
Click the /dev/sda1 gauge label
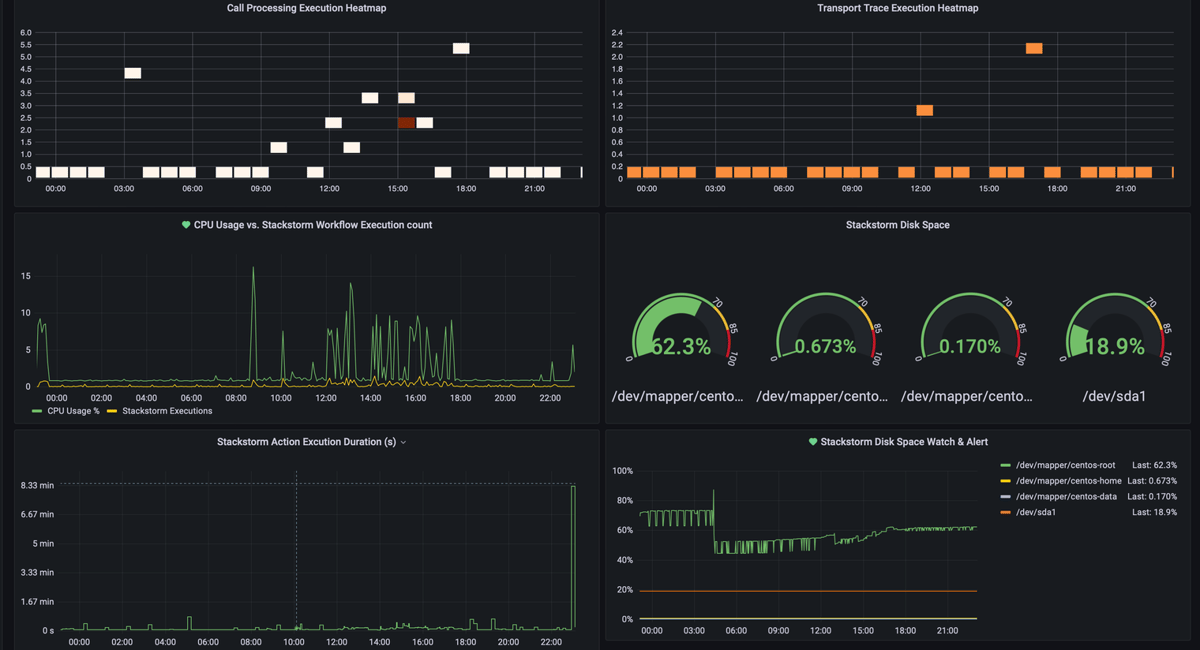pyautogui.click(x=1114, y=396)
